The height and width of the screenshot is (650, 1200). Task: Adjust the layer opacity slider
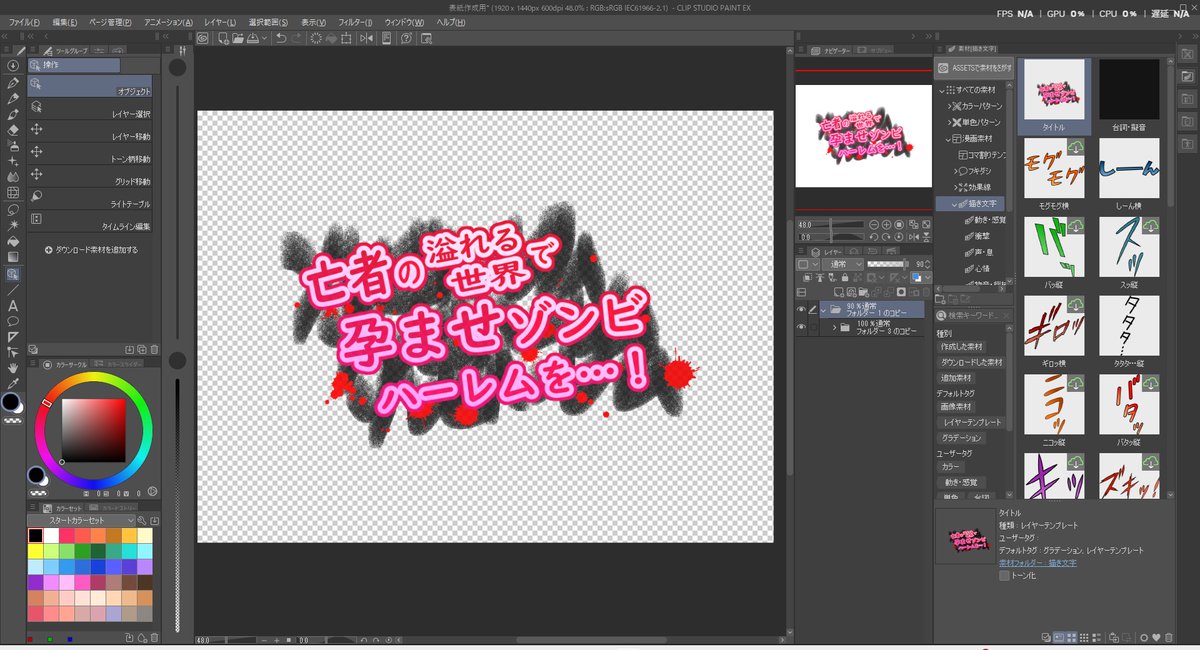[x=888, y=264]
